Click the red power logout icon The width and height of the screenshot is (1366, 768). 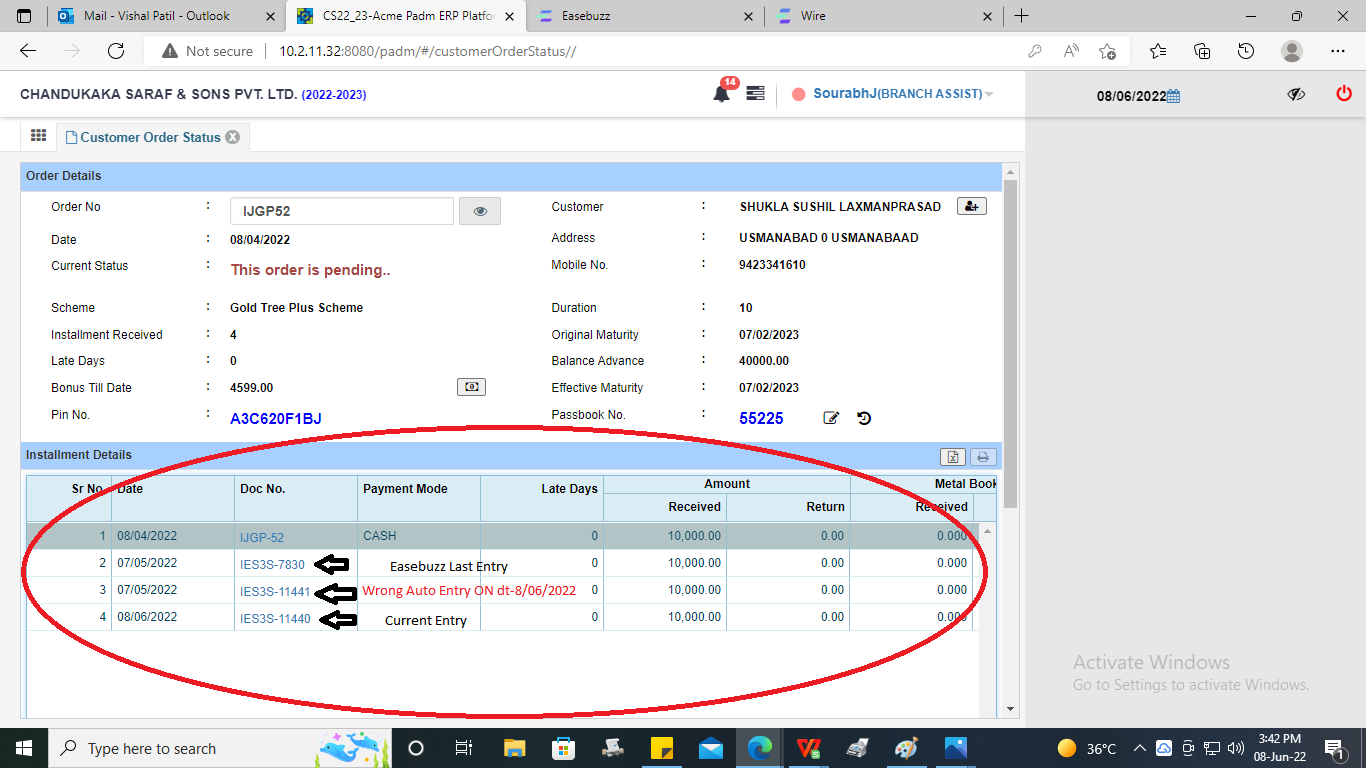coord(1343,93)
